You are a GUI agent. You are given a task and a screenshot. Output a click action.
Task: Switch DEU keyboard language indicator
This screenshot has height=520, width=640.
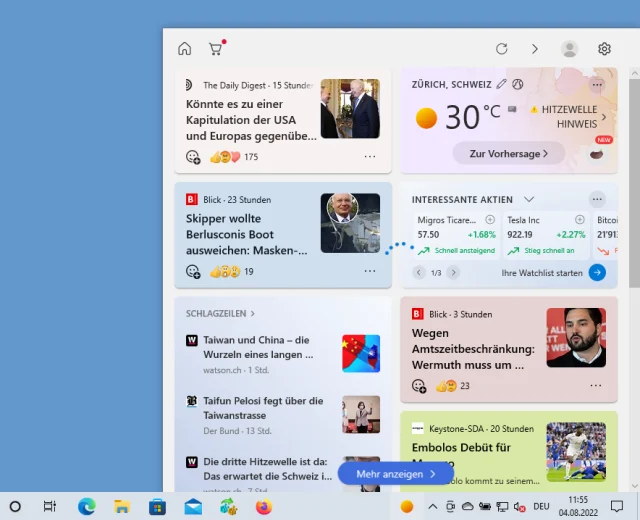541,507
